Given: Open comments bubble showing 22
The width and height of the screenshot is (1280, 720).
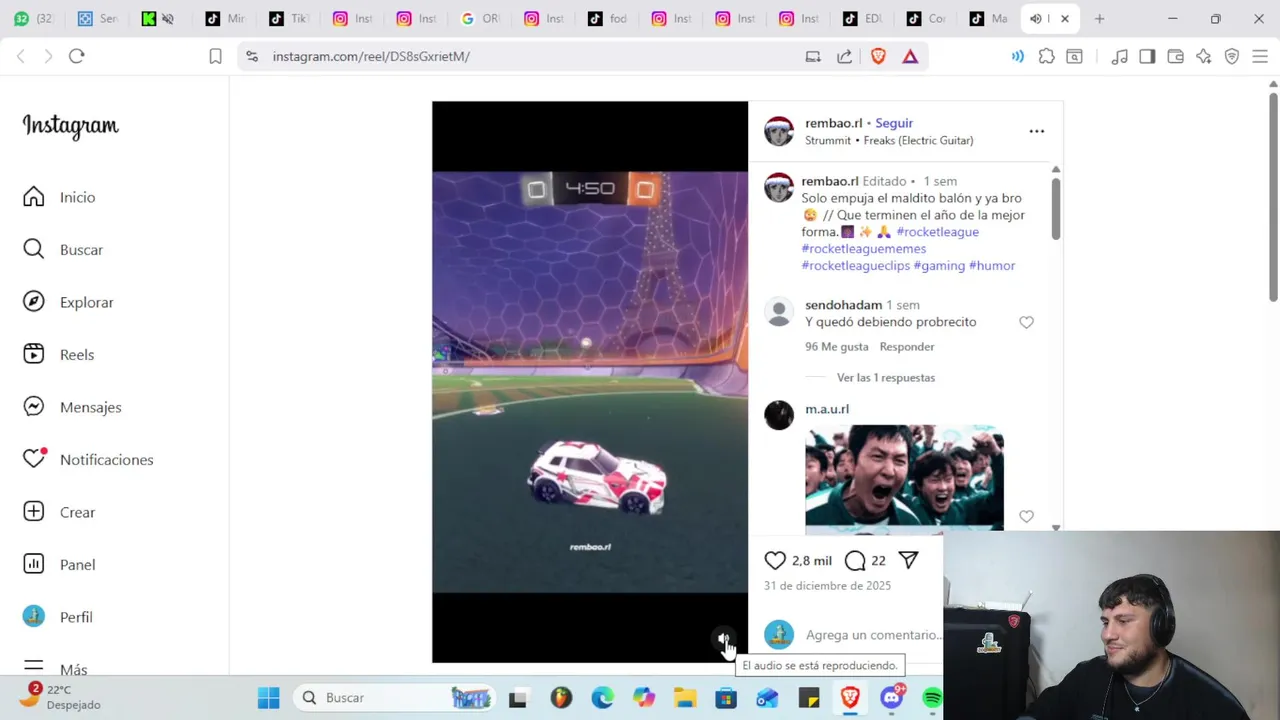Looking at the screenshot, I should [x=855, y=560].
